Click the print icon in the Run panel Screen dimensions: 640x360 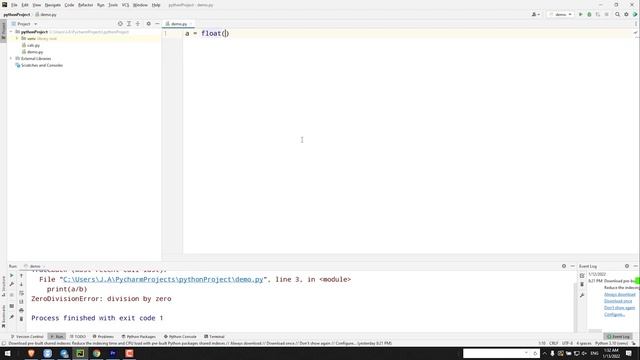click(x=22, y=310)
